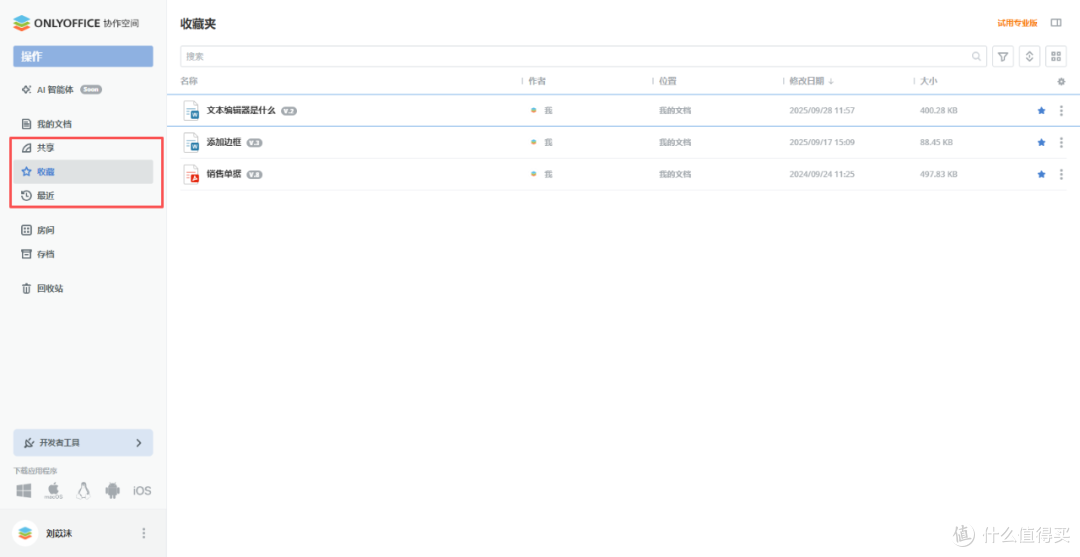Open the 存档 archive
The image size is (1080, 557).
tap(38, 254)
